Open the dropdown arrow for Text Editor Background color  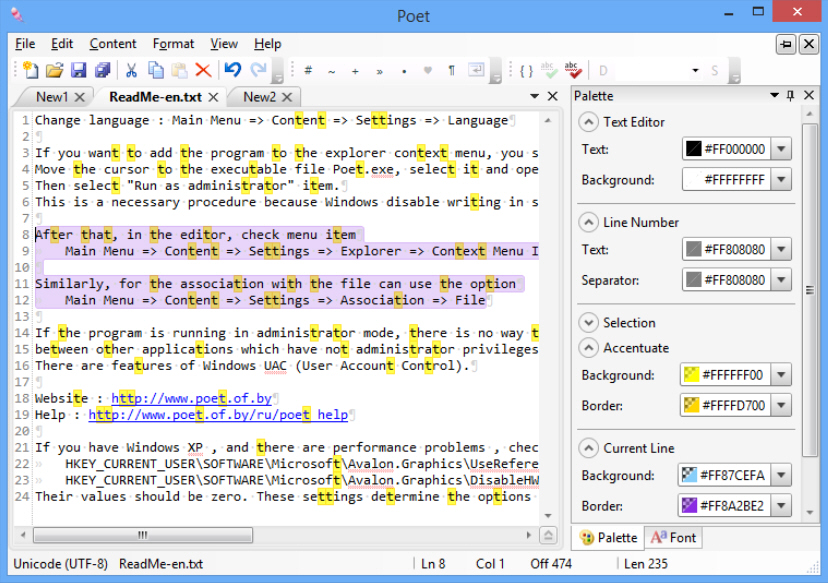tap(781, 180)
